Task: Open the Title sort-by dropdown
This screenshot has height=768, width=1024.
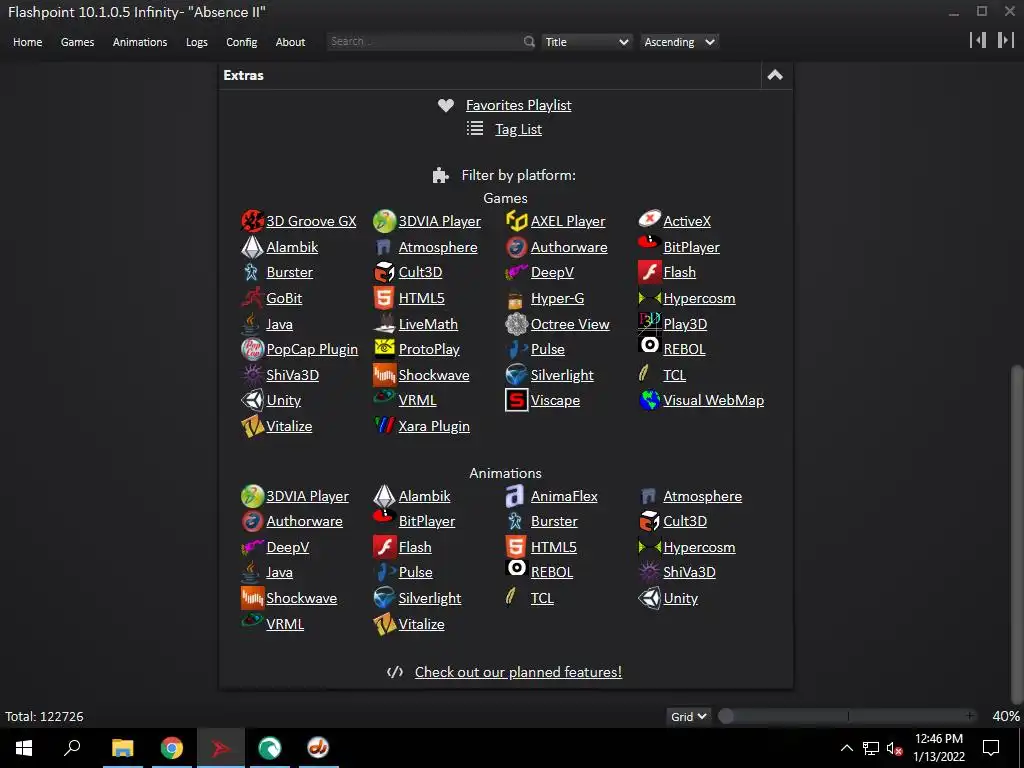Action: pos(586,42)
